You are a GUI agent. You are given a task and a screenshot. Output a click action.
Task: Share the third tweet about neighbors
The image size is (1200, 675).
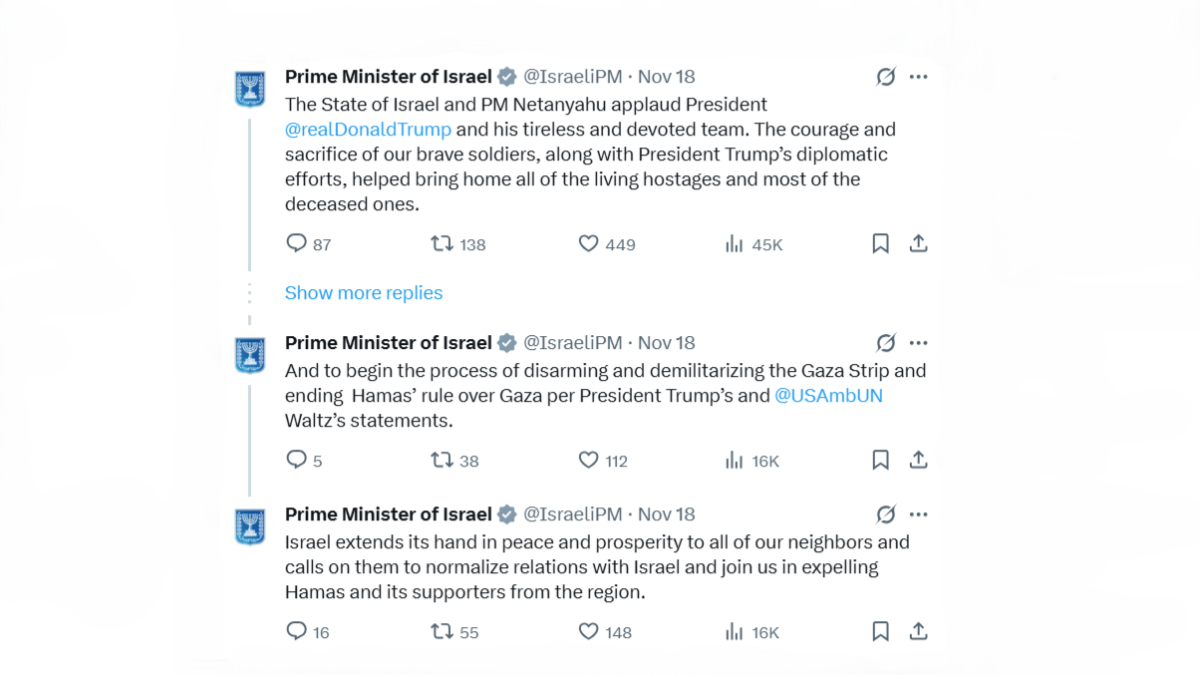(918, 632)
